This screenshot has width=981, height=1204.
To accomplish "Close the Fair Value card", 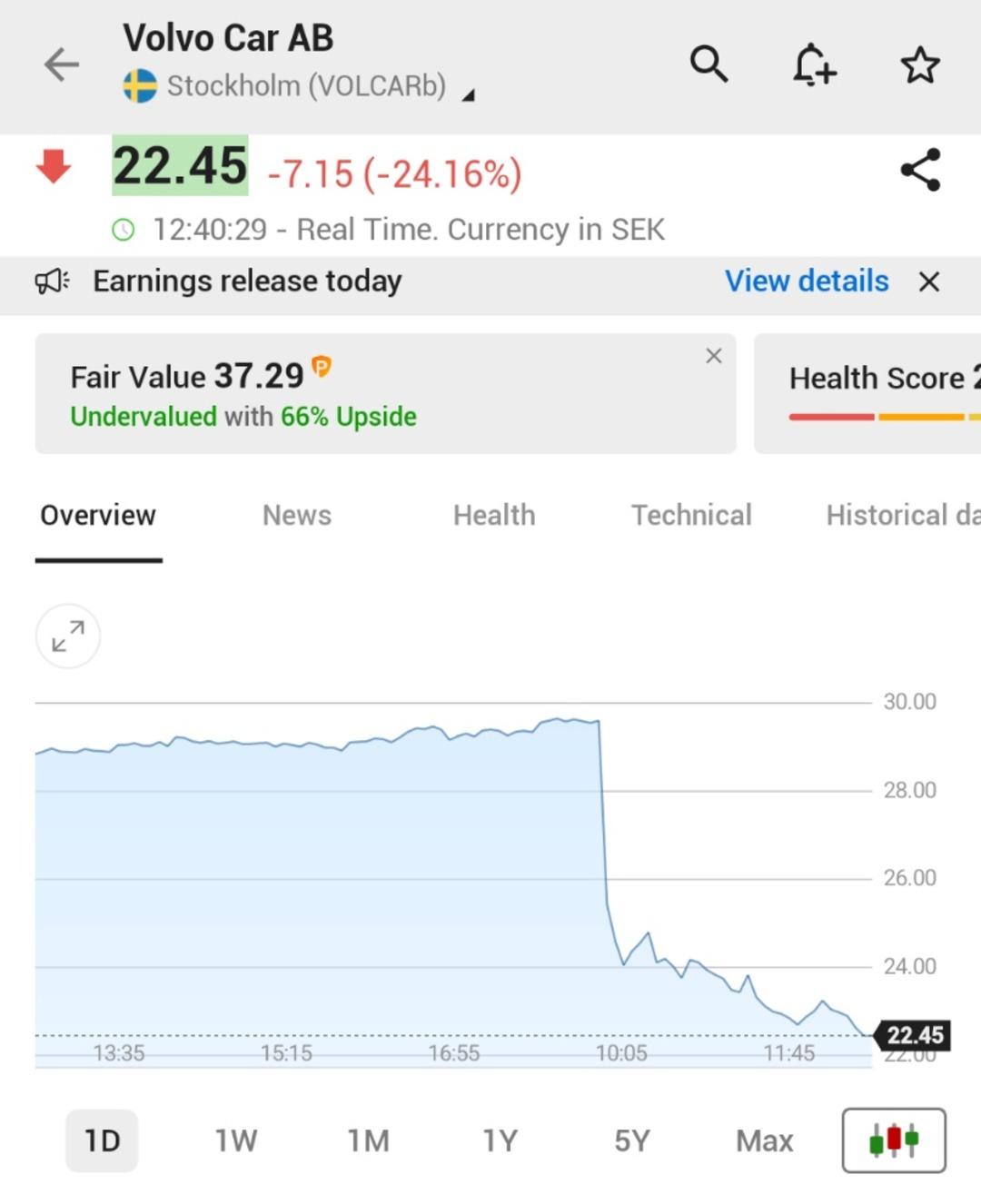I will 714,356.
